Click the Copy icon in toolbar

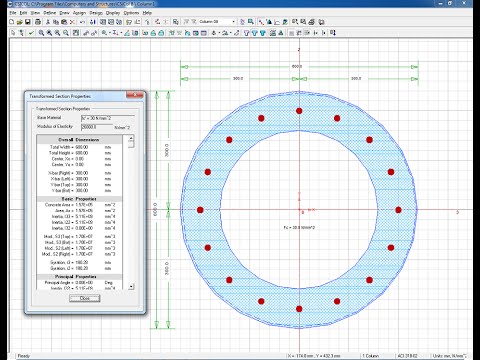pos(56,22)
